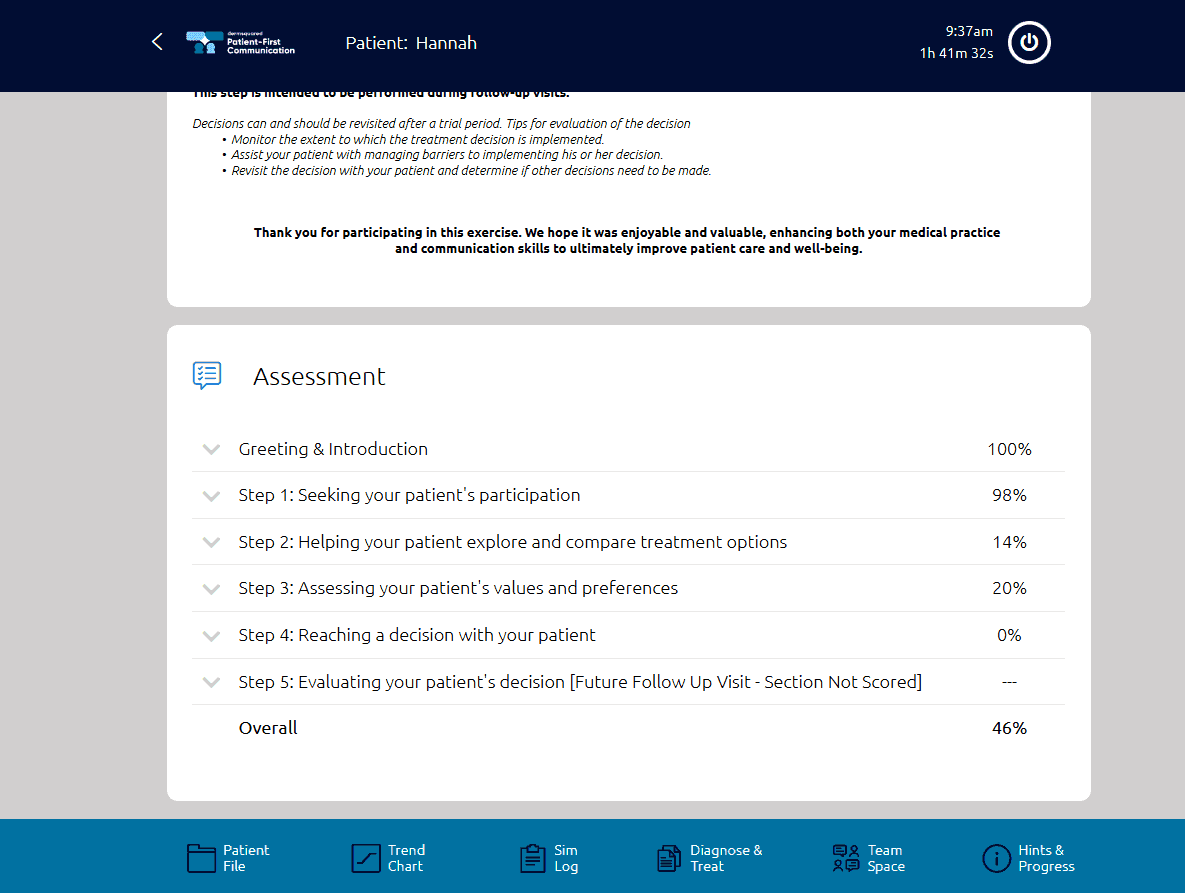Viewport: 1185px width, 893px height.
Task: Select the Step 4 row title text
Action: coord(416,635)
